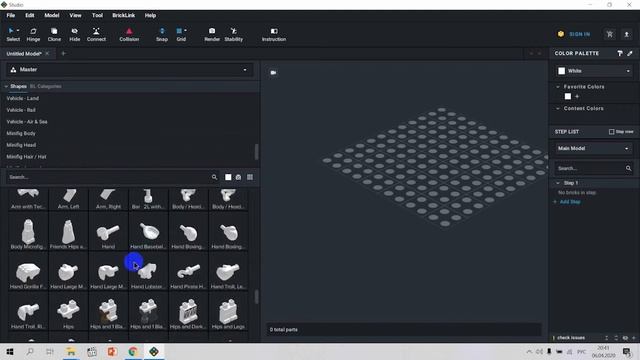Pick the white favorite color swatch

click(568, 97)
